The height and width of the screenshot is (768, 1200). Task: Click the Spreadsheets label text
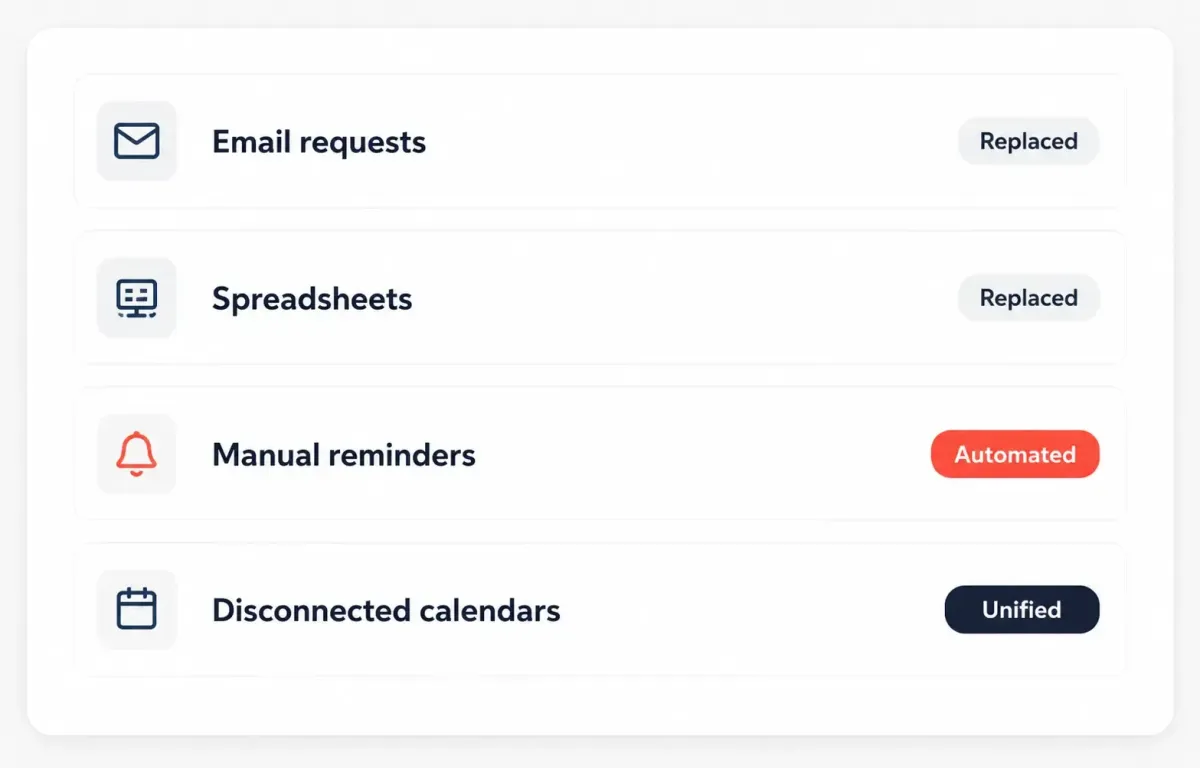[312, 299]
